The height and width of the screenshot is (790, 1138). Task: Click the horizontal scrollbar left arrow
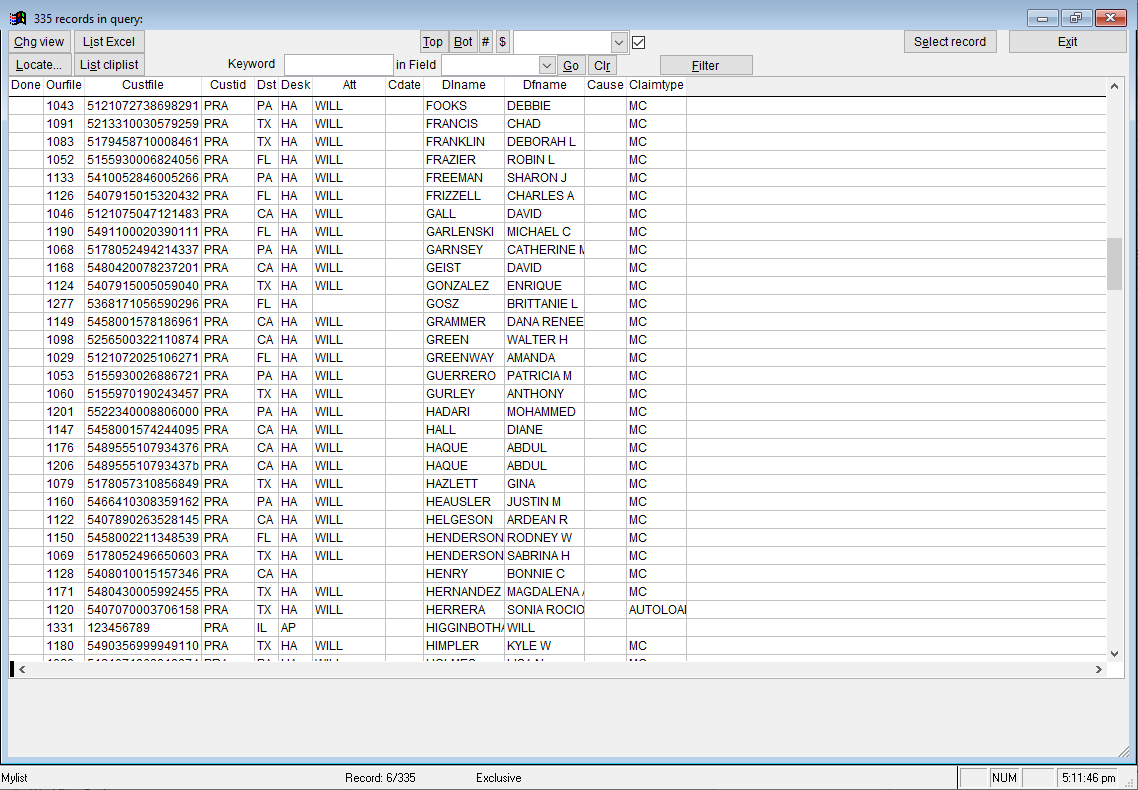[22, 670]
